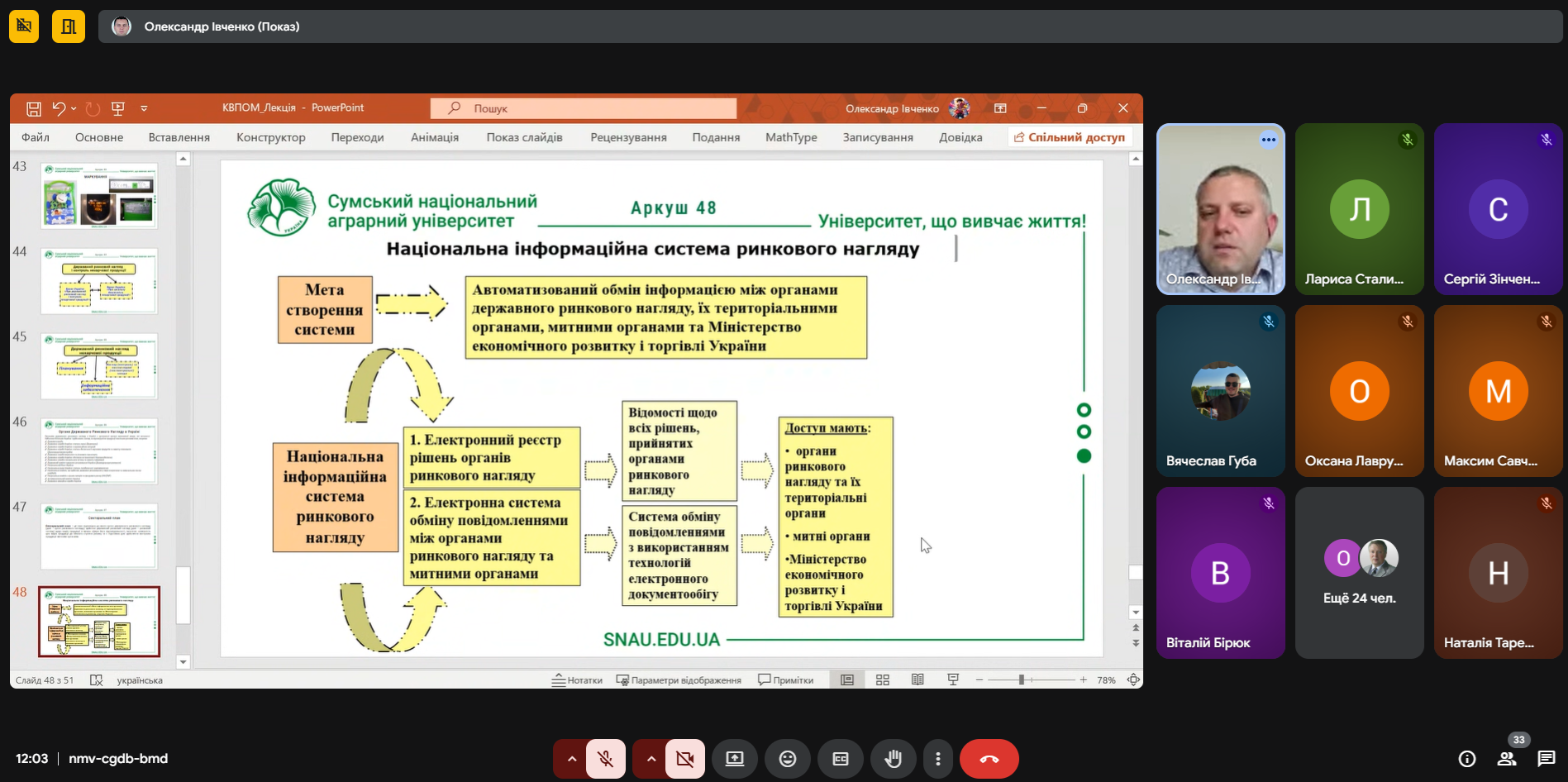Click the Спільний доступ button
Screen dimensions: 1568x782
pyautogui.click(x=1070, y=137)
